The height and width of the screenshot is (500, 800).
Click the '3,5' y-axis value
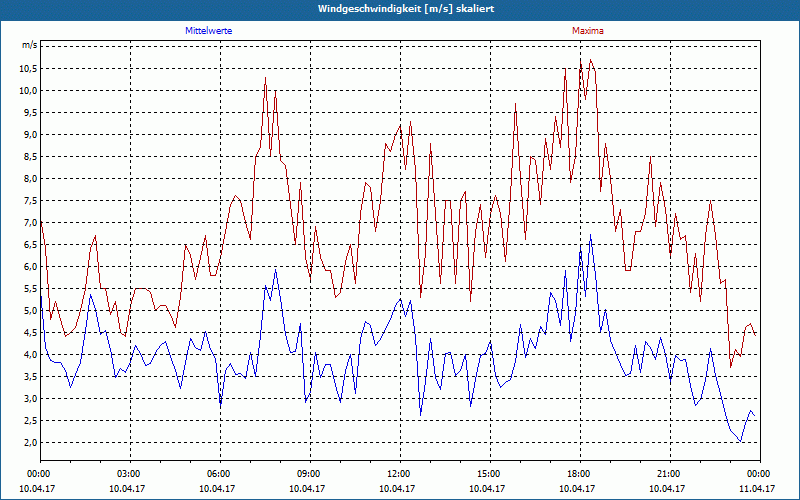coord(30,376)
